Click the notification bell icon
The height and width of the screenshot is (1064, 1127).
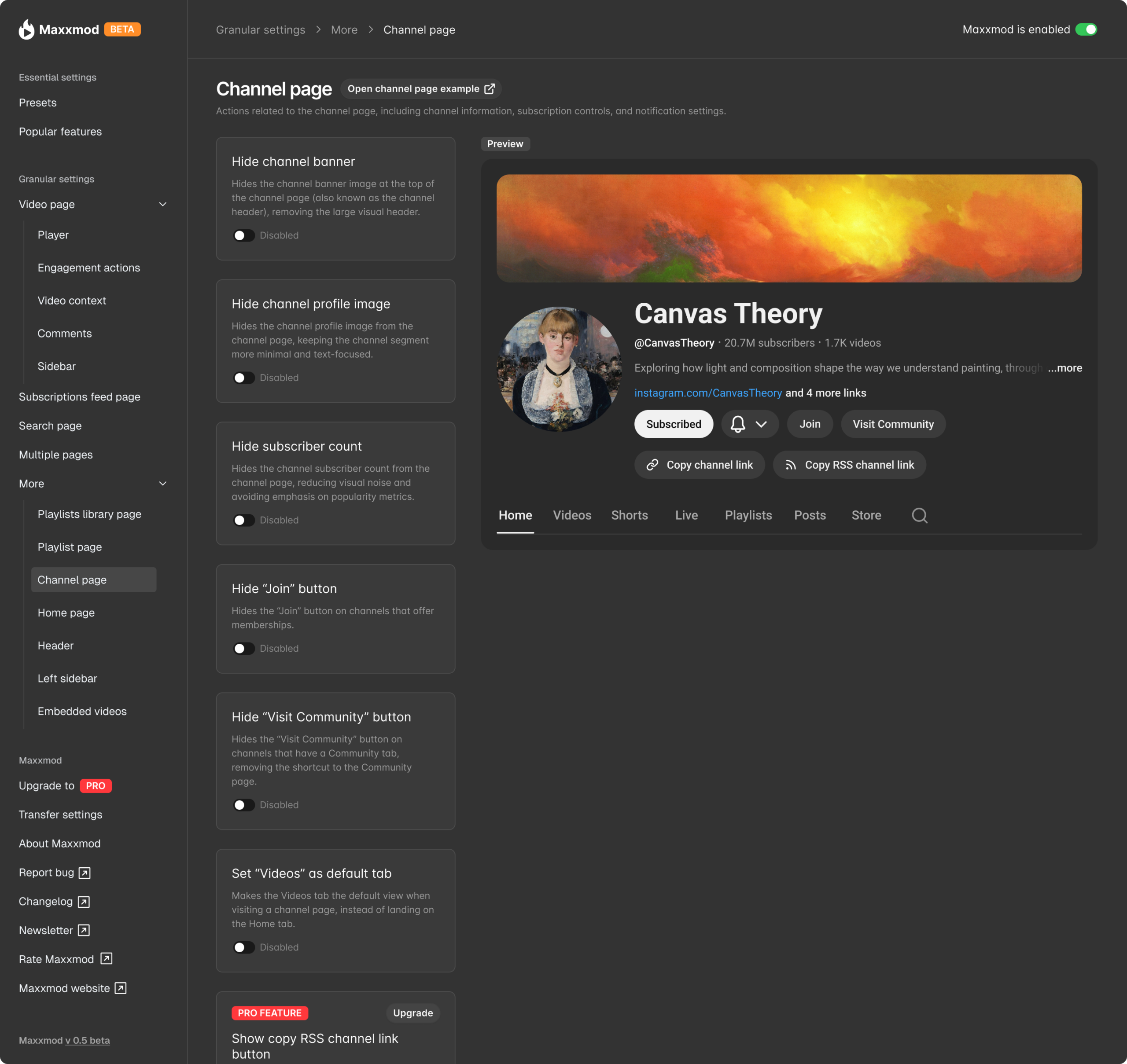737,424
